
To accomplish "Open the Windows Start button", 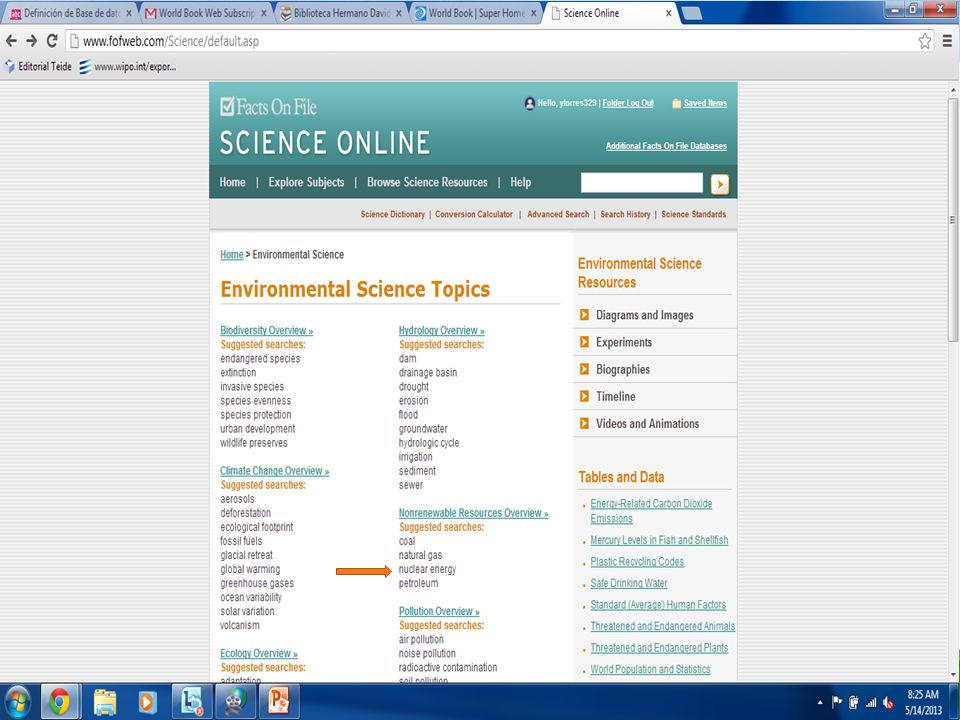I will click(x=18, y=702).
